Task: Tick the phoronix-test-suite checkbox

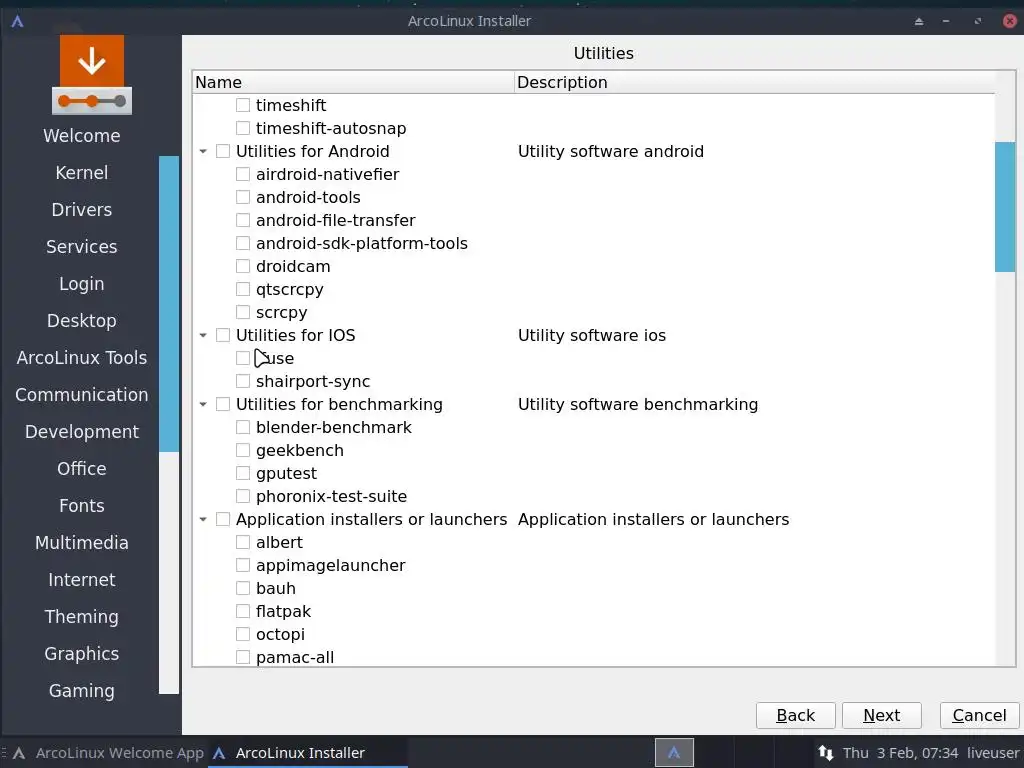Action: [x=243, y=496]
